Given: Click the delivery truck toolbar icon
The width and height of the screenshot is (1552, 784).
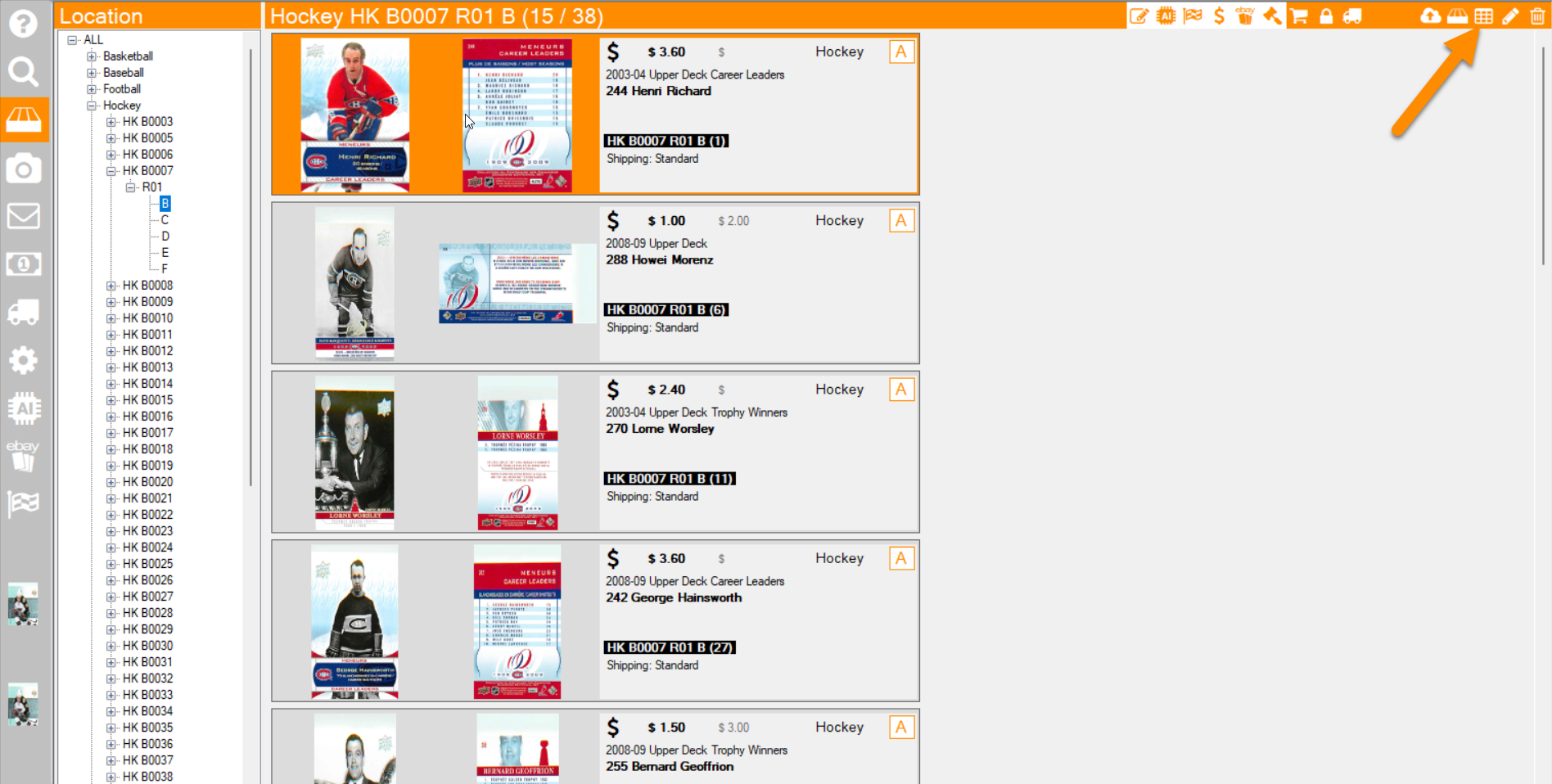Looking at the screenshot, I should click(1352, 16).
